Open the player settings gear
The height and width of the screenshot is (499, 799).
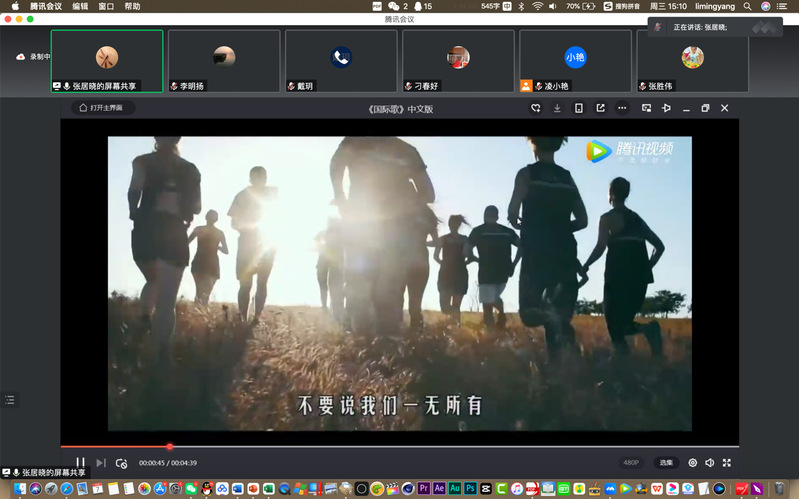coord(692,463)
